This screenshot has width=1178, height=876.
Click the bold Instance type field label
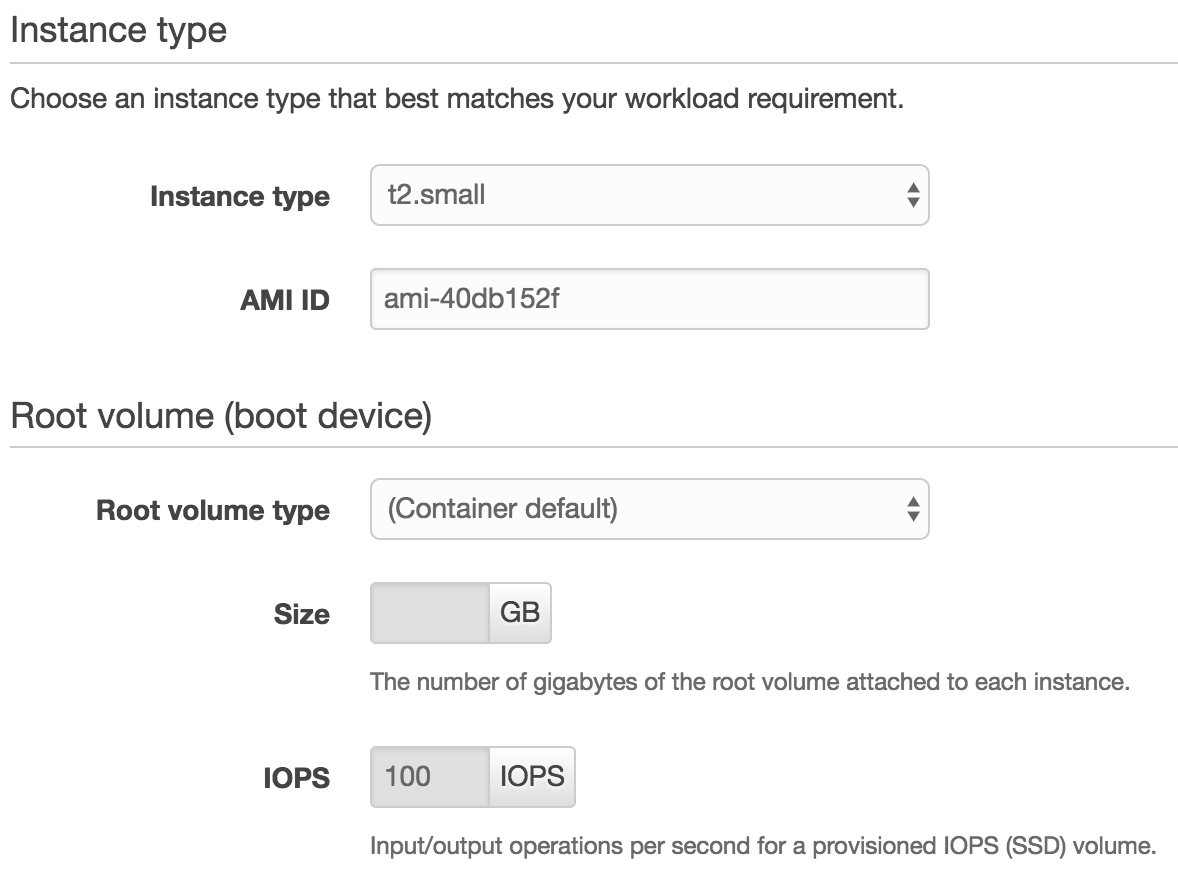point(240,197)
